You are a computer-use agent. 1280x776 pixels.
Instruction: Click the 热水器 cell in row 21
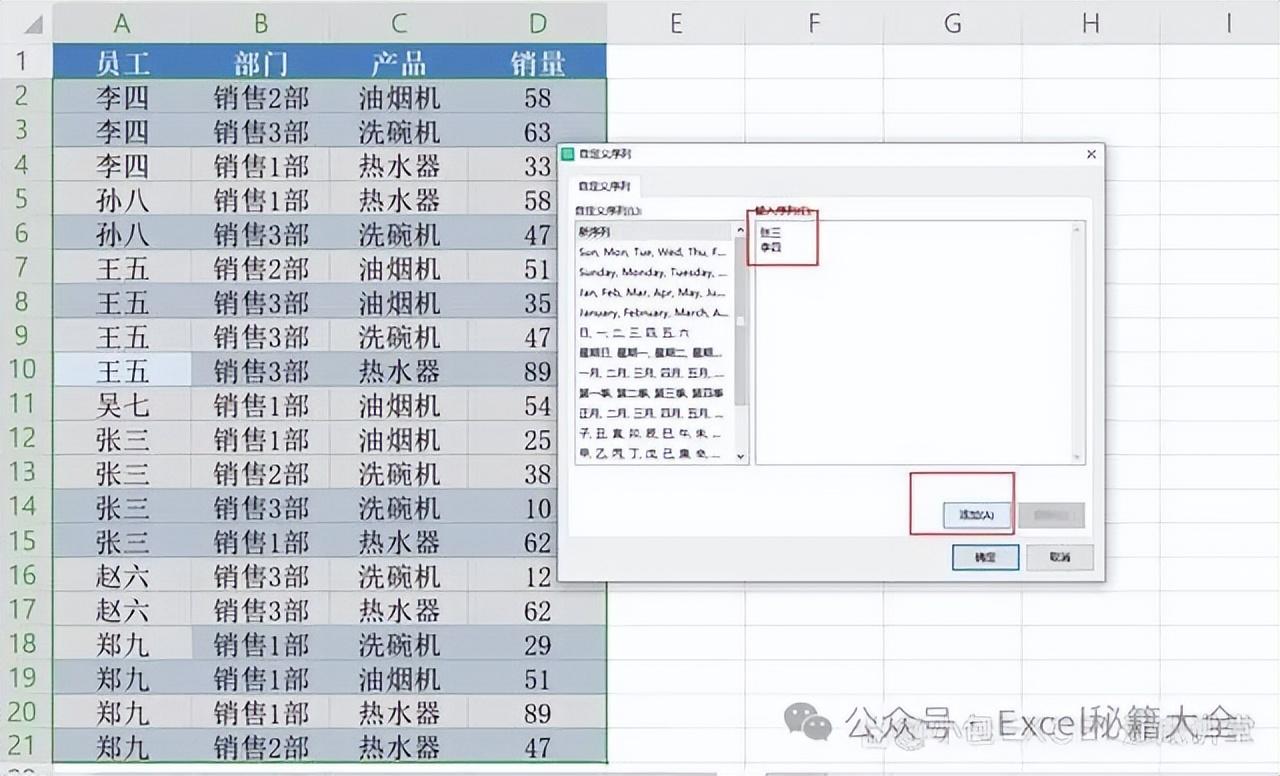tap(399, 747)
